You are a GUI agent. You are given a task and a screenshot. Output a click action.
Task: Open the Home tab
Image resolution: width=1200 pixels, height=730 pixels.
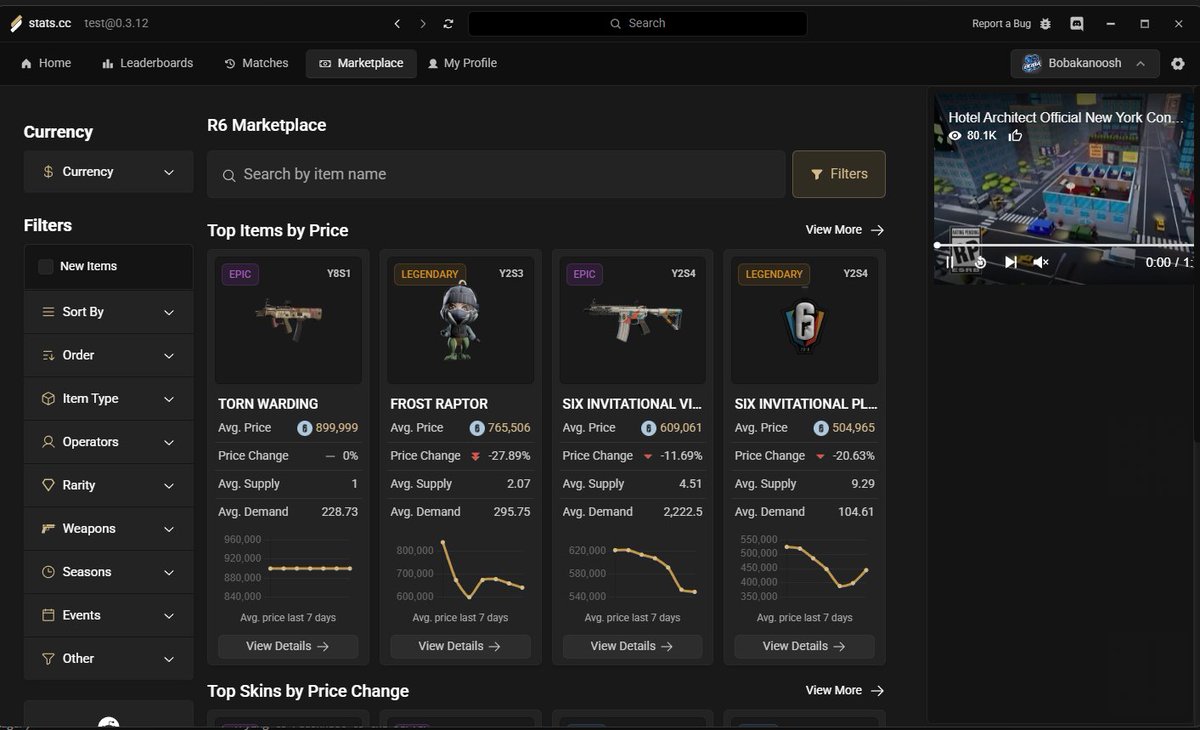(x=46, y=63)
